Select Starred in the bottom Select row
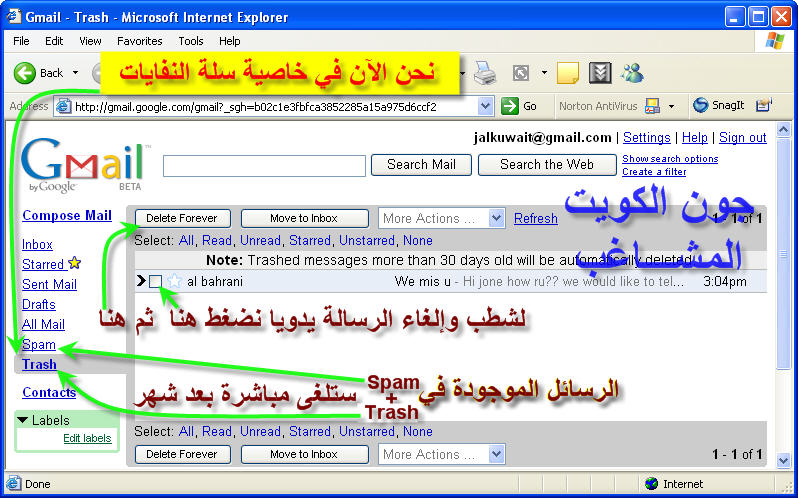Viewport: 798px width, 498px height. click(309, 431)
